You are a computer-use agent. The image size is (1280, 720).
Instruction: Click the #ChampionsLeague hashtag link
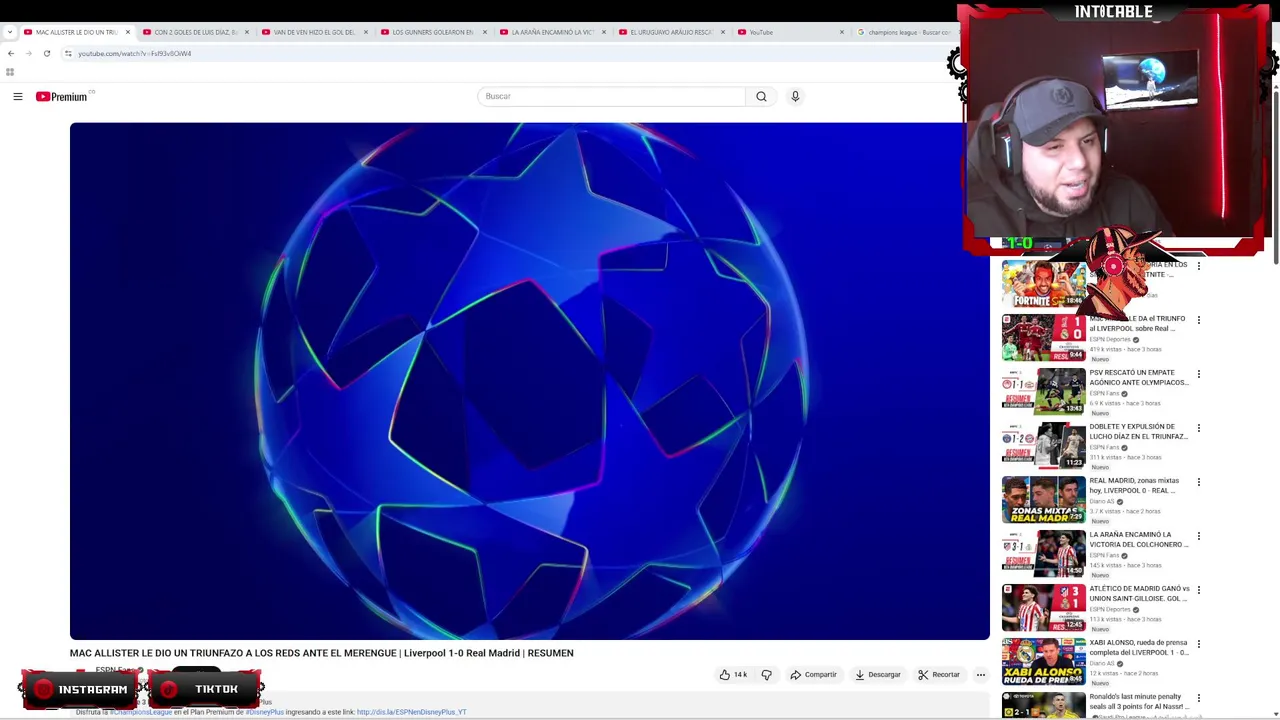142,712
